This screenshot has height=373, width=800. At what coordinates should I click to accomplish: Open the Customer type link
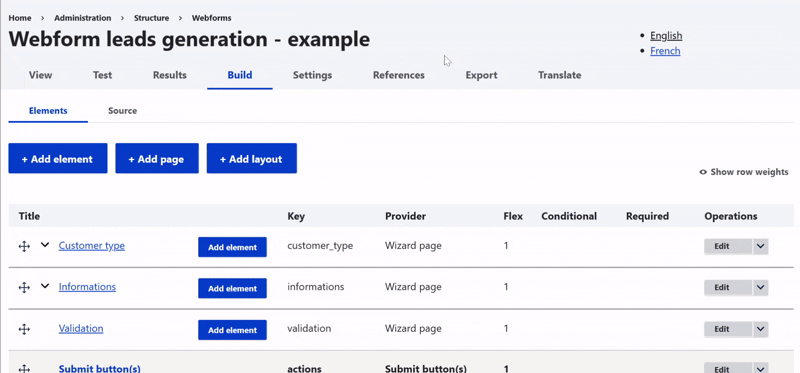tap(91, 245)
